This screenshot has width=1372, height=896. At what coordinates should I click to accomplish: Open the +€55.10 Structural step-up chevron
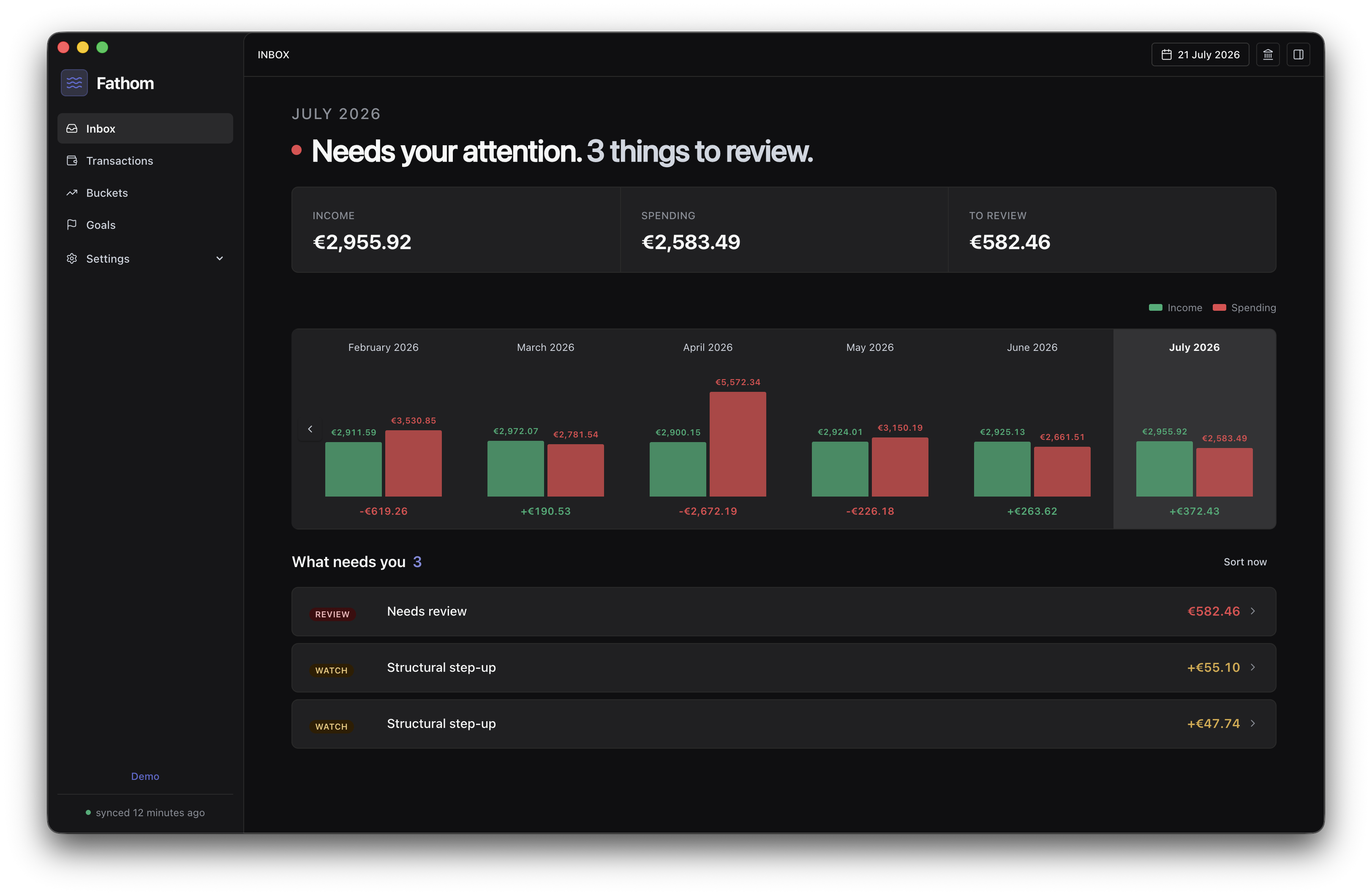point(1253,667)
